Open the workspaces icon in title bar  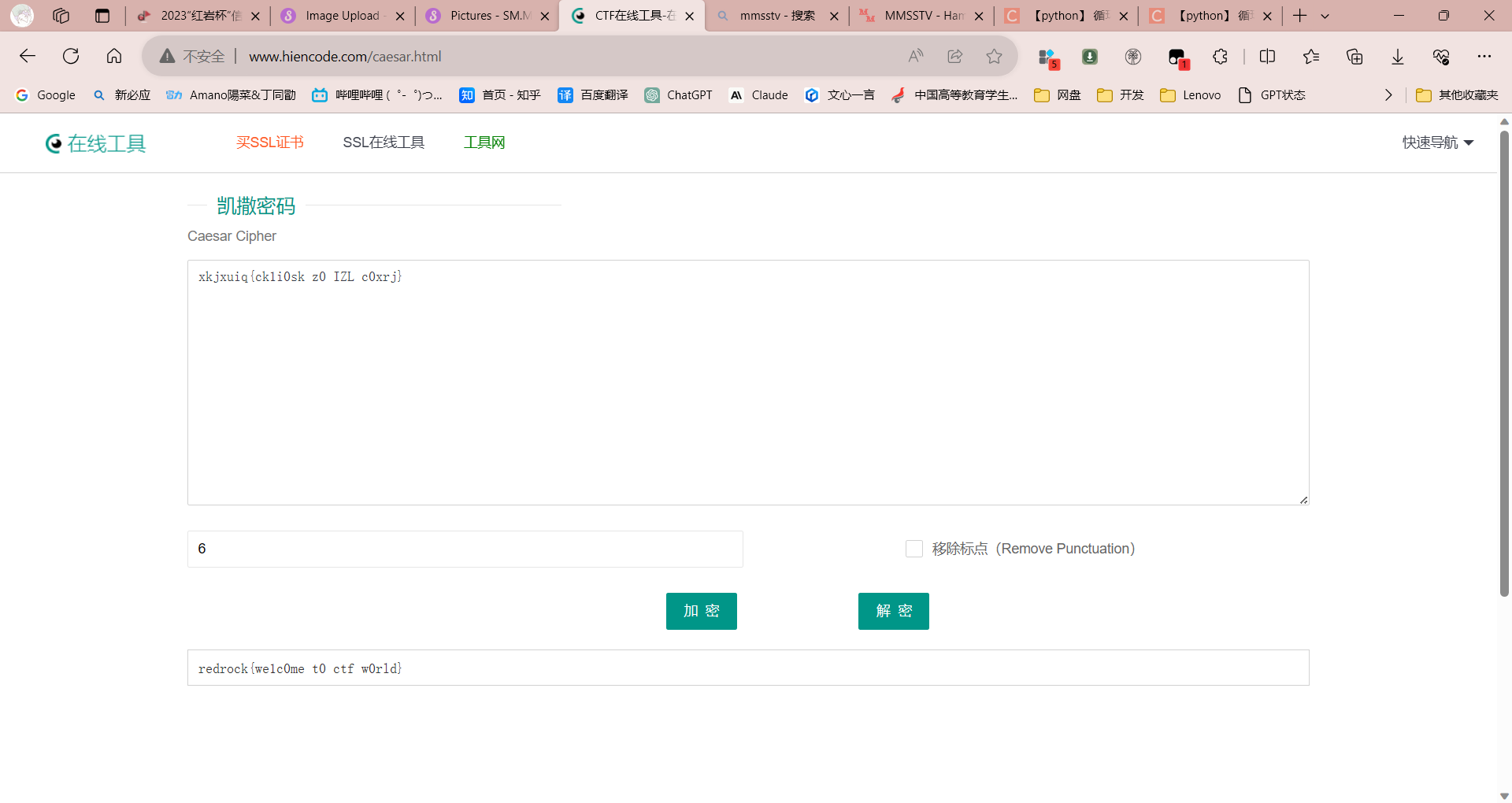61,16
